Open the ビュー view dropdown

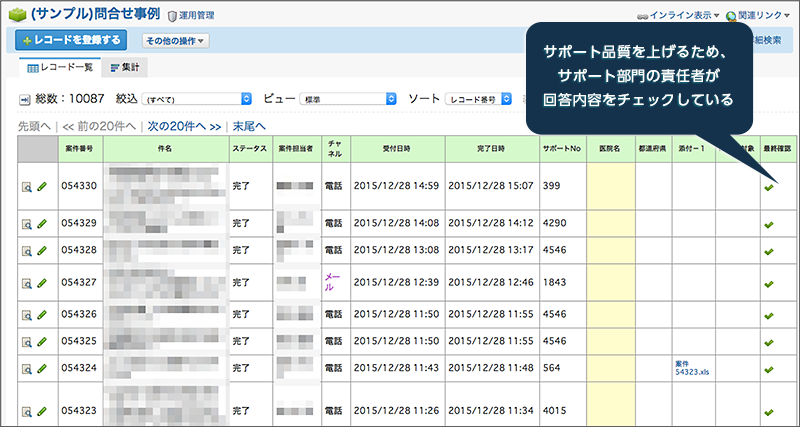348,99
